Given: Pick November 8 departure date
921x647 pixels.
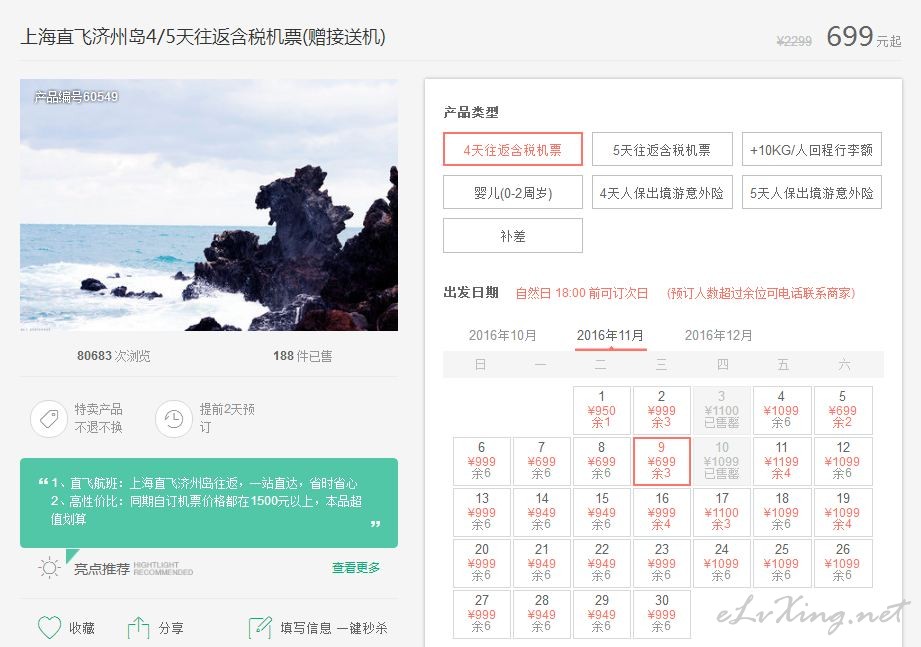Looking at the screenshot, I should pos(601,461).
